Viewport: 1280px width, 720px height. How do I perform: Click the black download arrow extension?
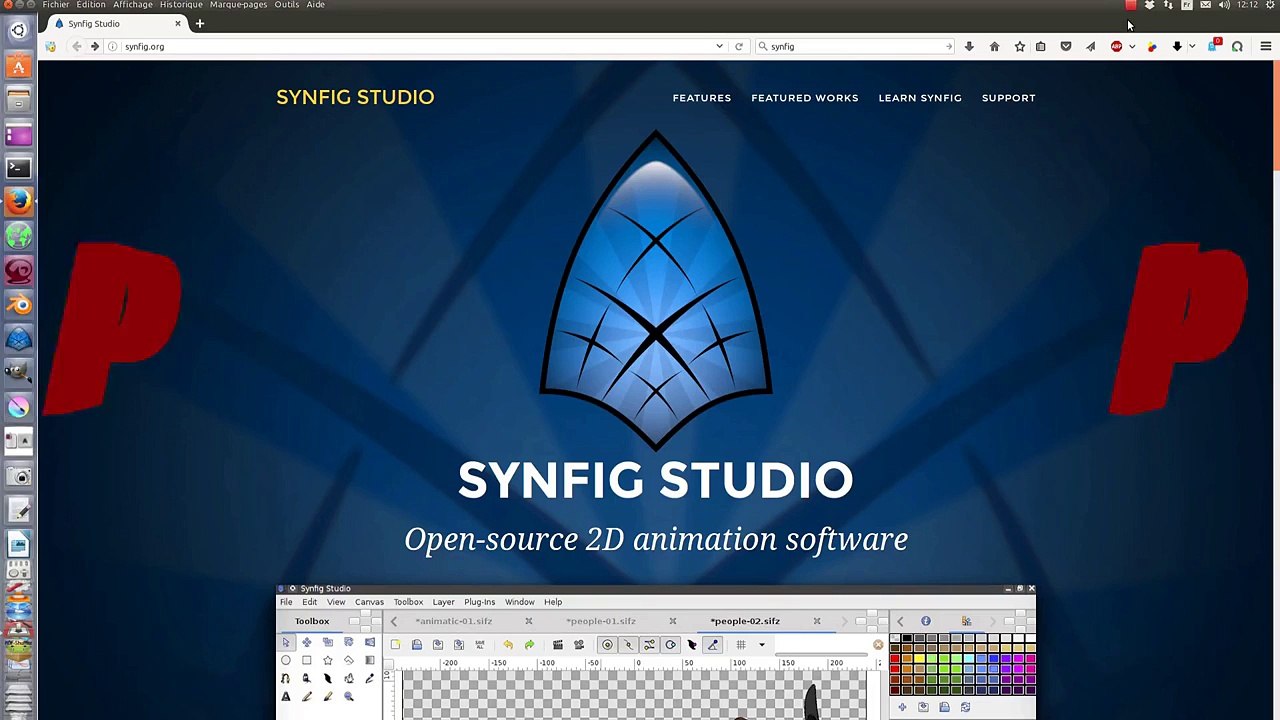pyautogui.click(x=1177, y=46)
